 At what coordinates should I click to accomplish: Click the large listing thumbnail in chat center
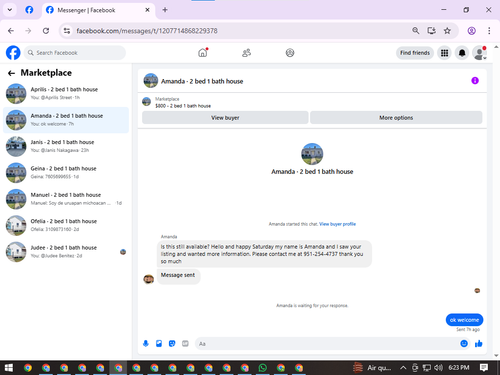pyautogui.click(x=312, y=154)
